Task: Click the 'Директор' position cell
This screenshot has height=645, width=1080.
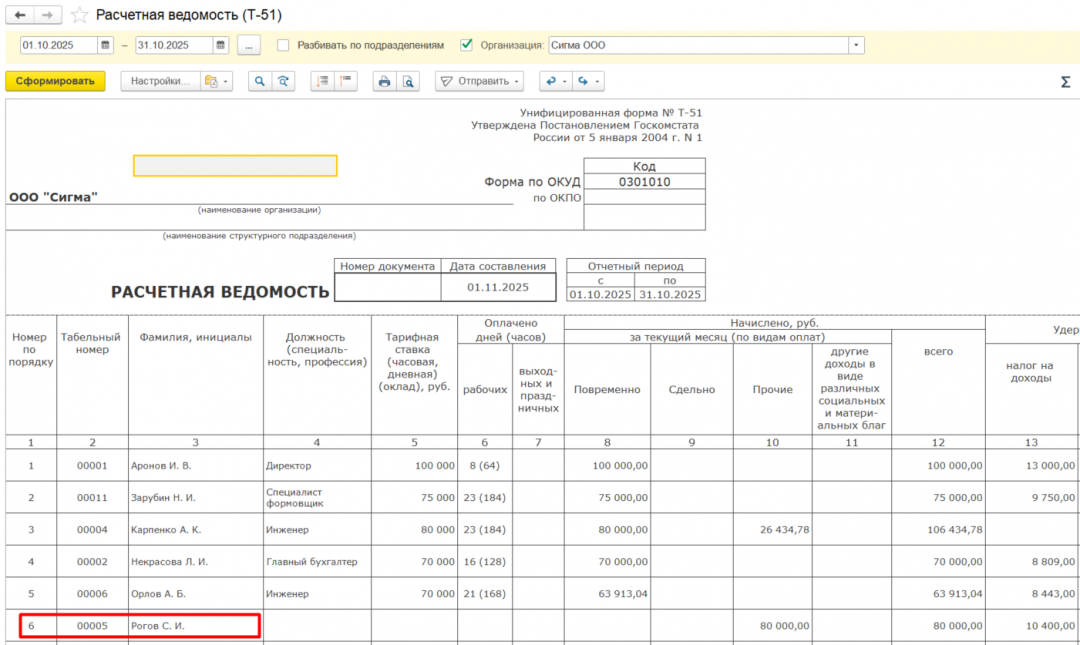Action: point(317,466)
